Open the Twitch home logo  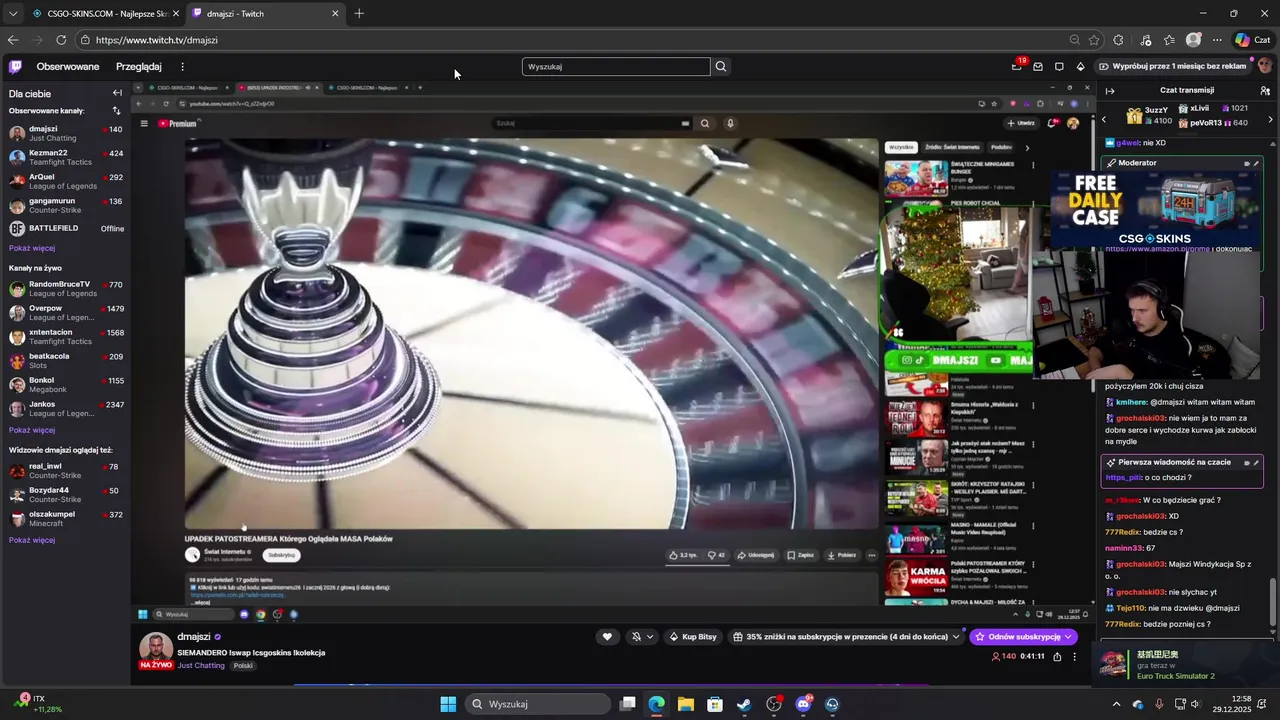point(15,67)
